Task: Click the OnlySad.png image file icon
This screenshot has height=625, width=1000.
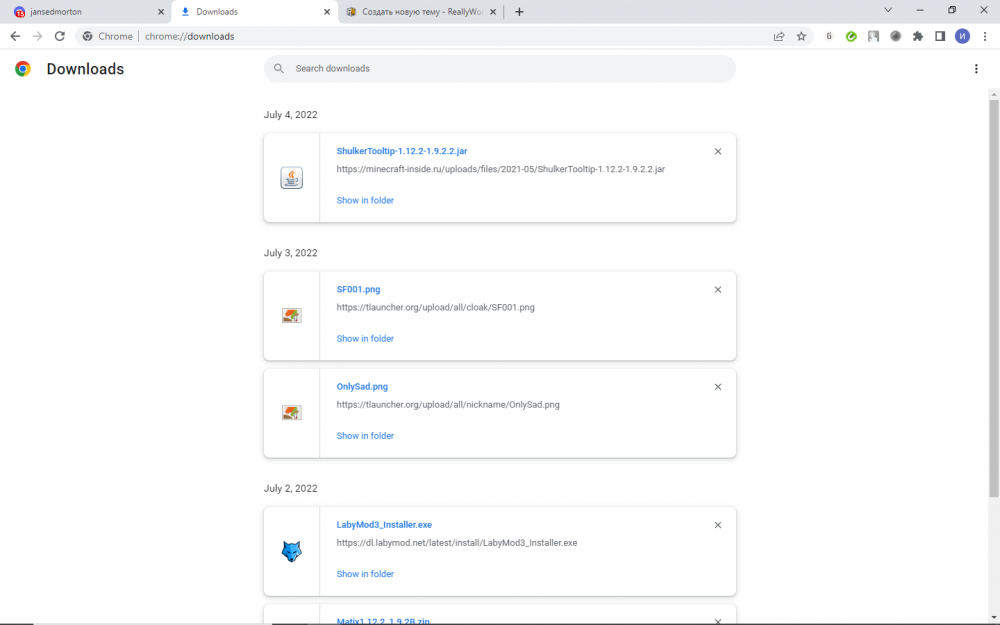Action: coord(291,413)
